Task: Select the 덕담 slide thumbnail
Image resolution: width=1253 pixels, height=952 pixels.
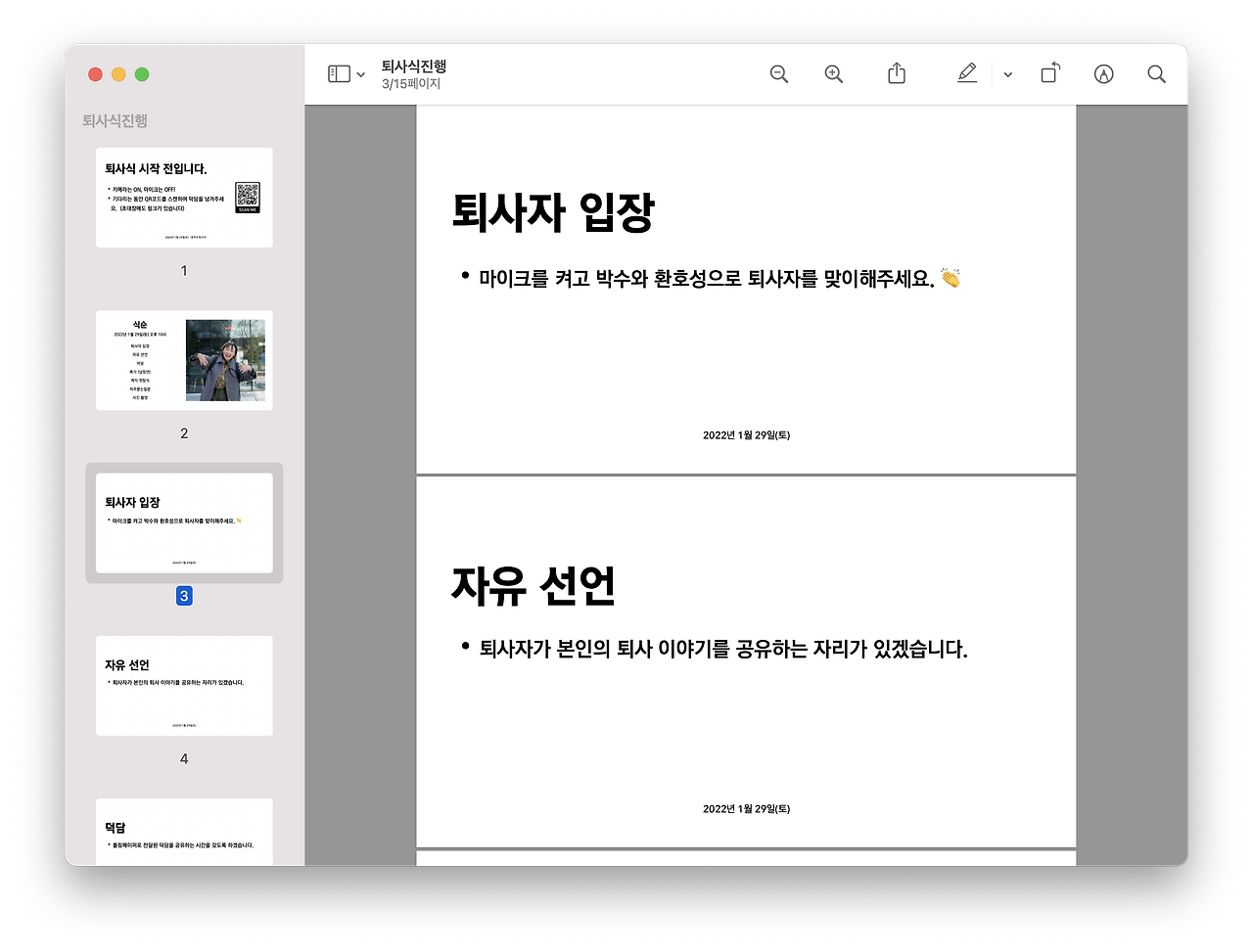Action: click(184, 832)
